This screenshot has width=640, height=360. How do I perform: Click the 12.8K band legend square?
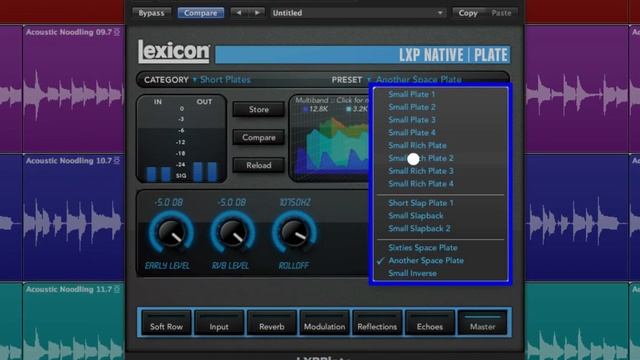tap(305, 109)
